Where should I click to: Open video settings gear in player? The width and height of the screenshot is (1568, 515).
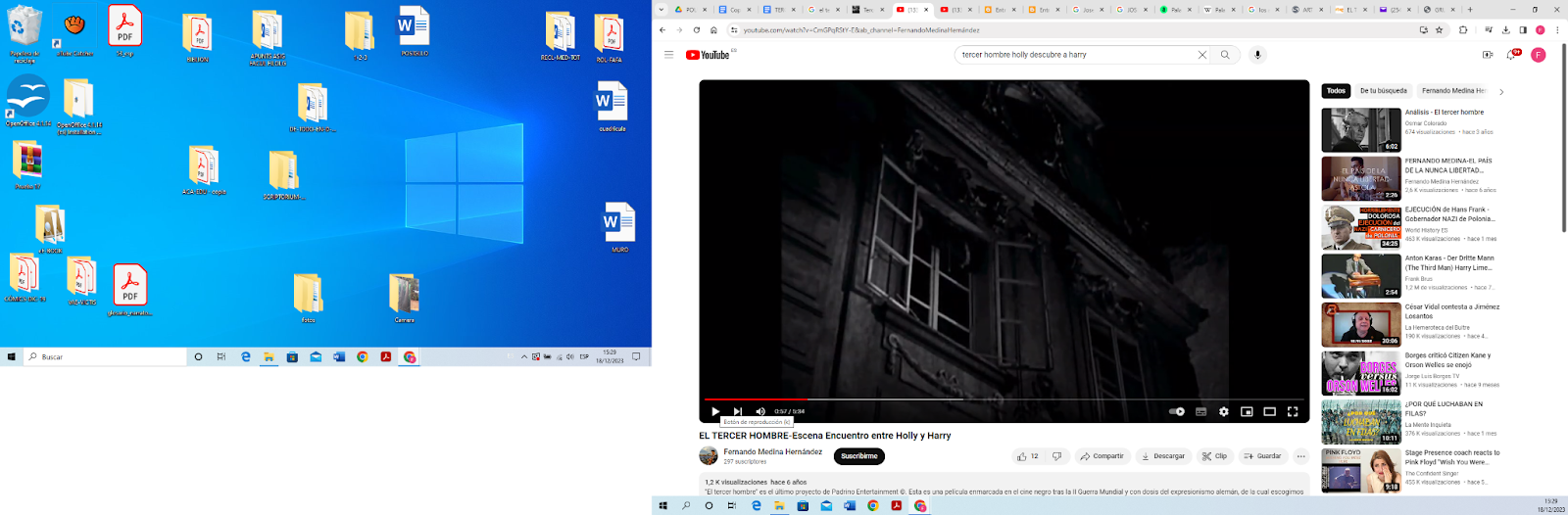coord(1223,411)
